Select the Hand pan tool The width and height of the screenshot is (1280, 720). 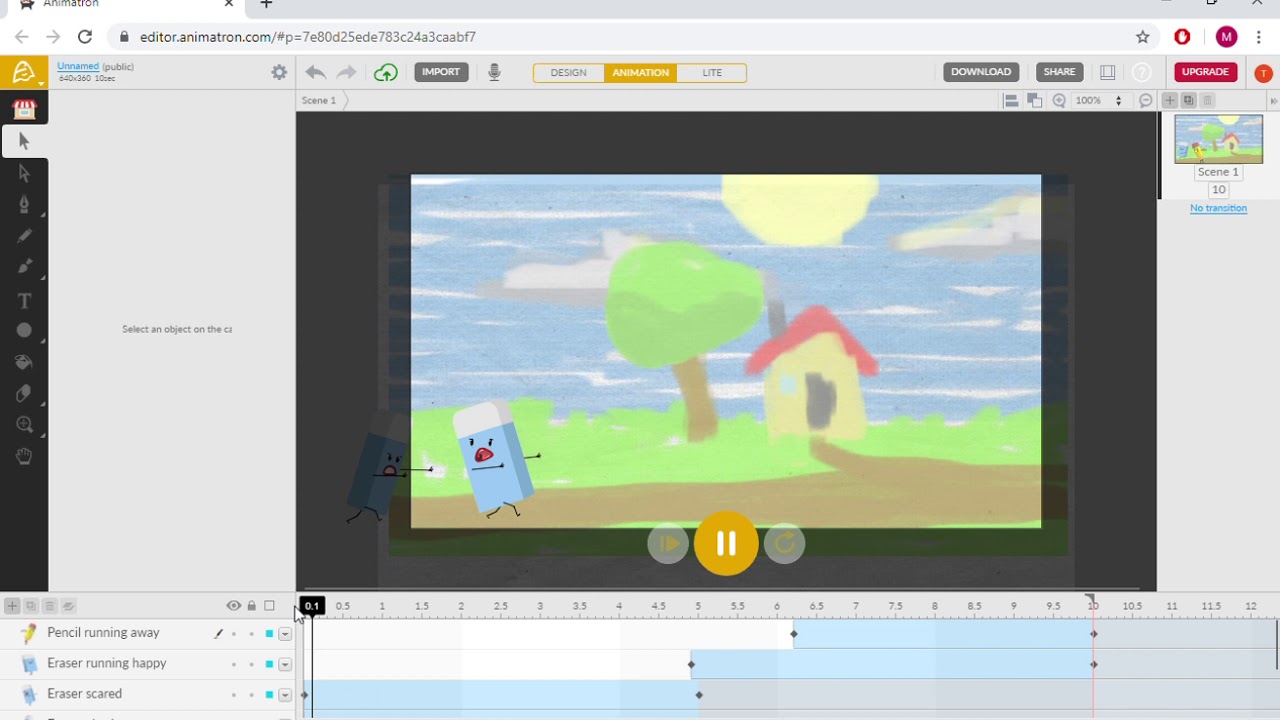tap(24, 457)
